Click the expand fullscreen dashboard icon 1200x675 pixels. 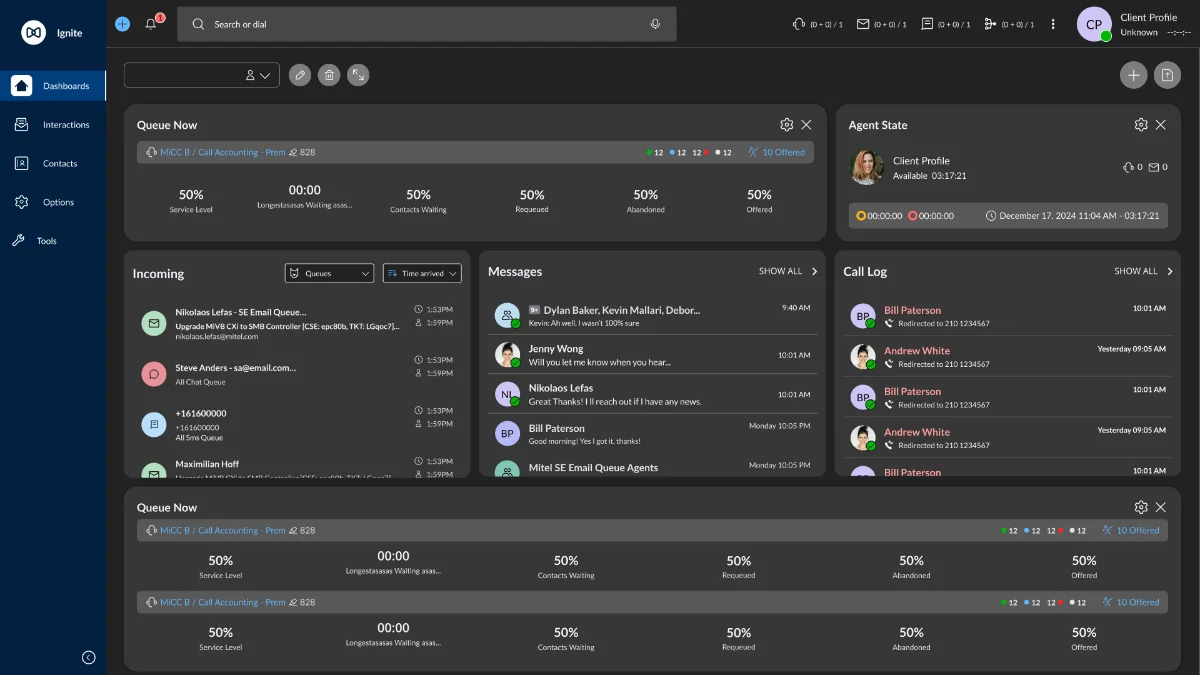(x=358, y=75)
